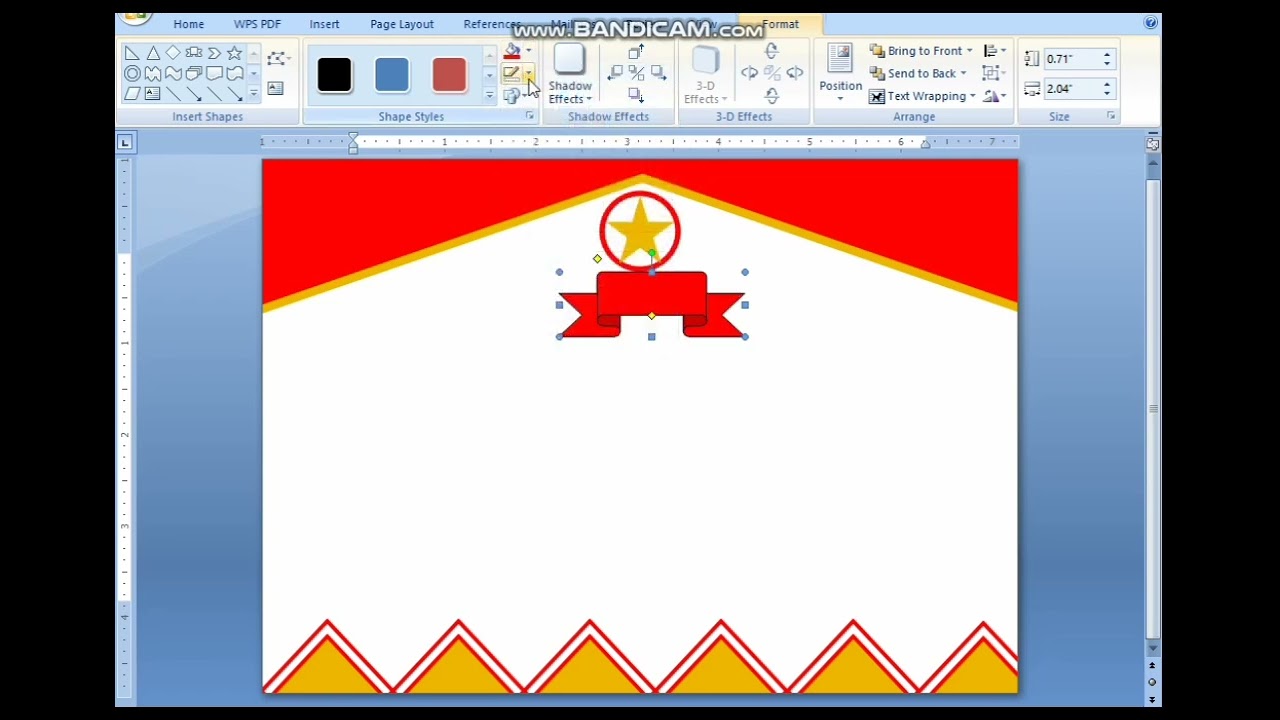Screen dimensions: 1280x720
Task: Select the donut ring shape
Action: tap(132, 73)
